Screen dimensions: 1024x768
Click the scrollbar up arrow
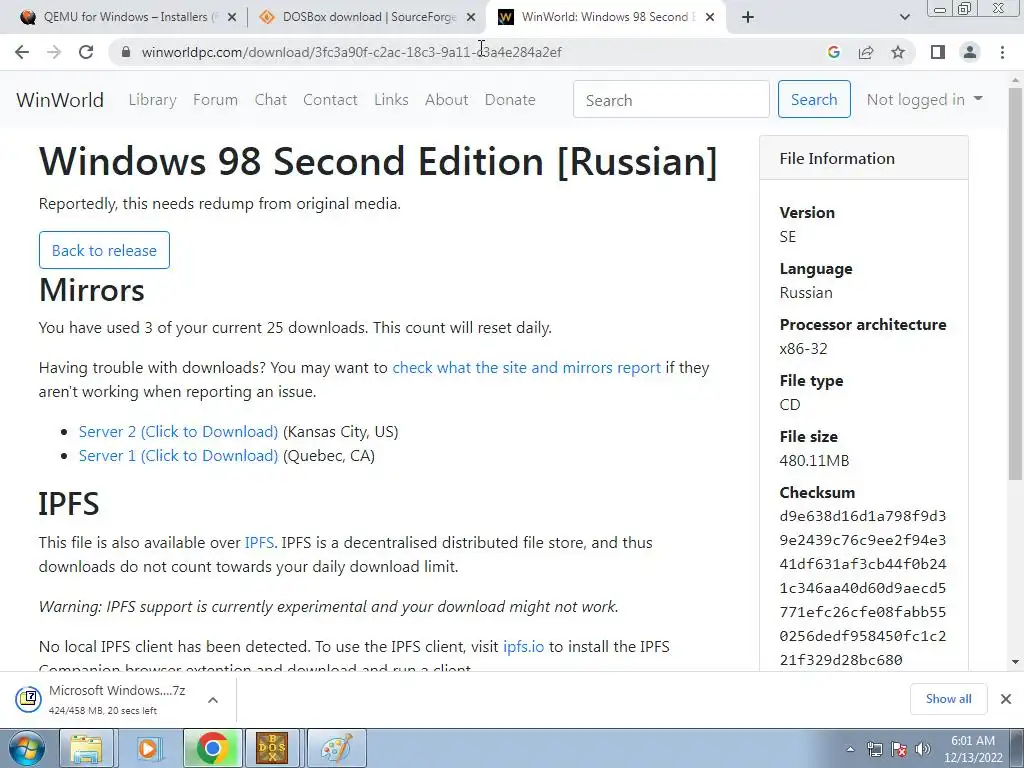coord(1015,79)
